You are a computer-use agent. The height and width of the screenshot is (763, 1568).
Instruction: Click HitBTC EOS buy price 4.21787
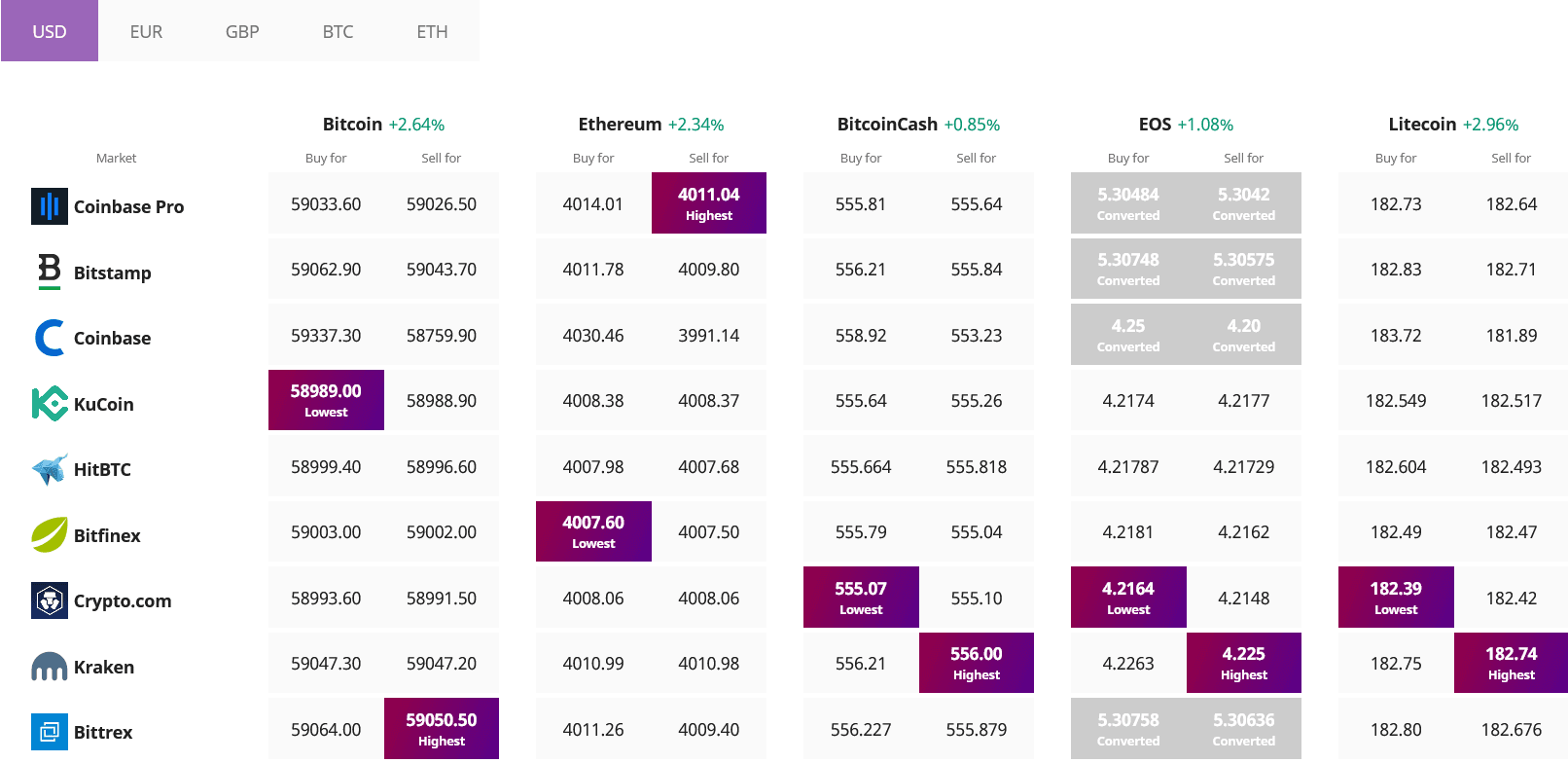tap(1128, 466)
